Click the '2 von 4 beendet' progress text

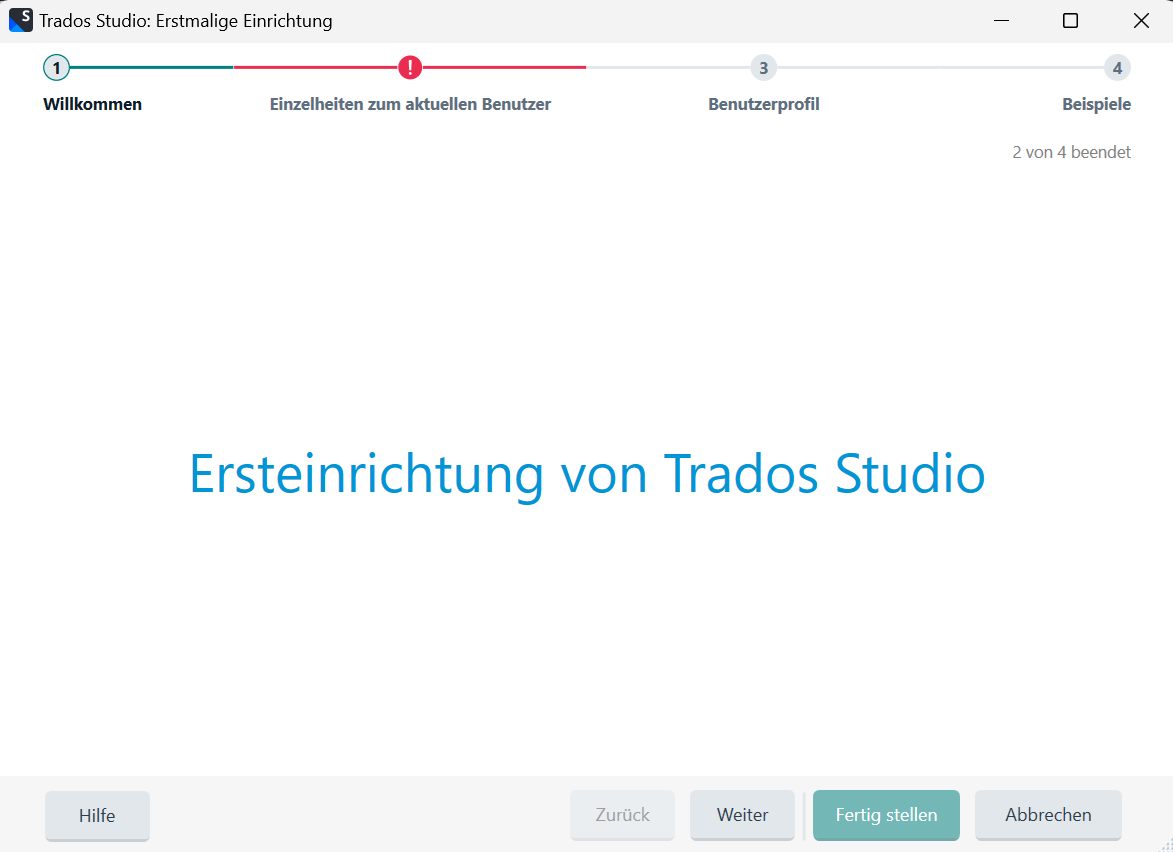pyautogui.click(x=1071, y=152)
